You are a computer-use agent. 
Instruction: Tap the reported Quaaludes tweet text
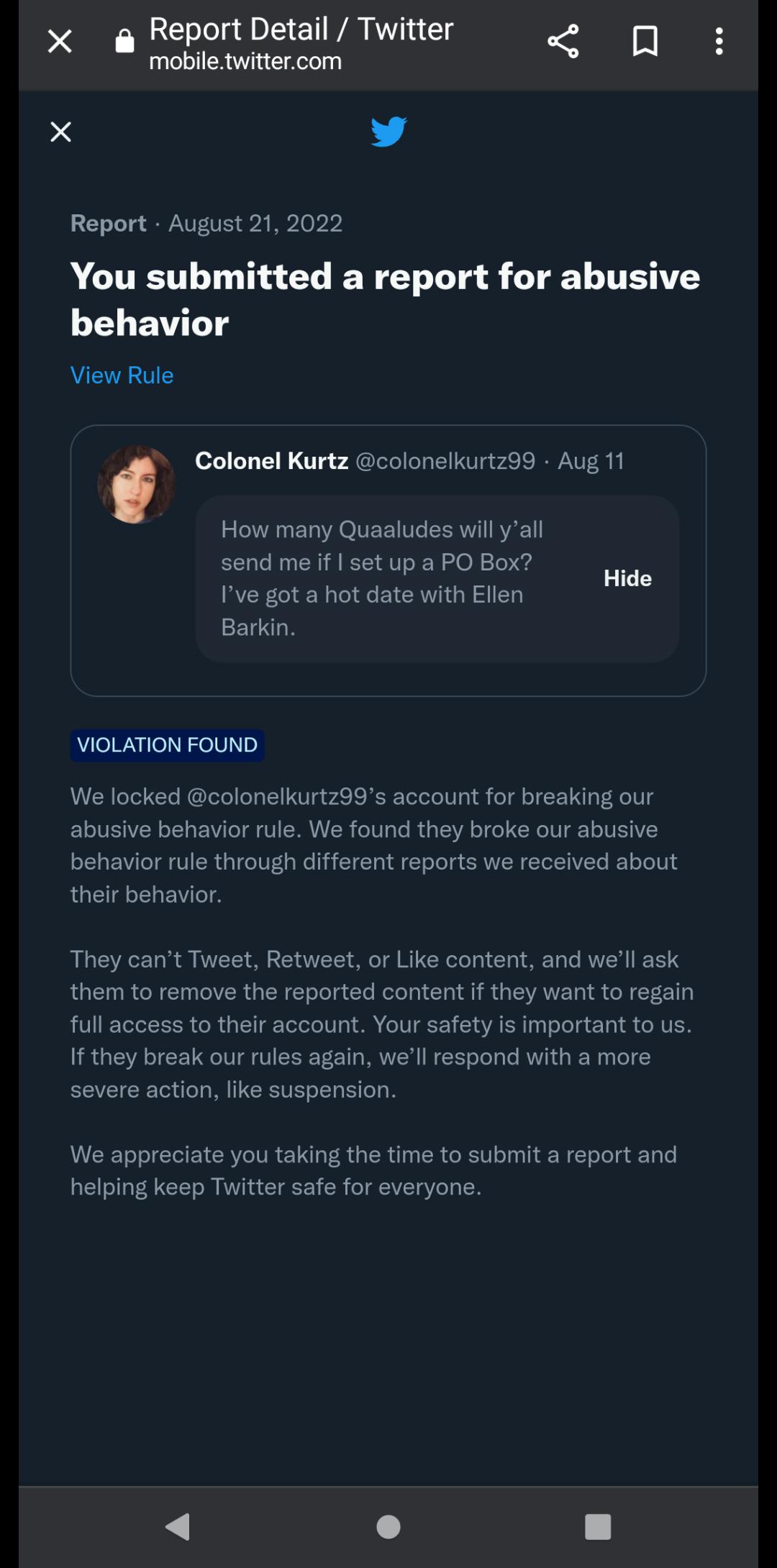pyautogui.click(x=381, y=578)
